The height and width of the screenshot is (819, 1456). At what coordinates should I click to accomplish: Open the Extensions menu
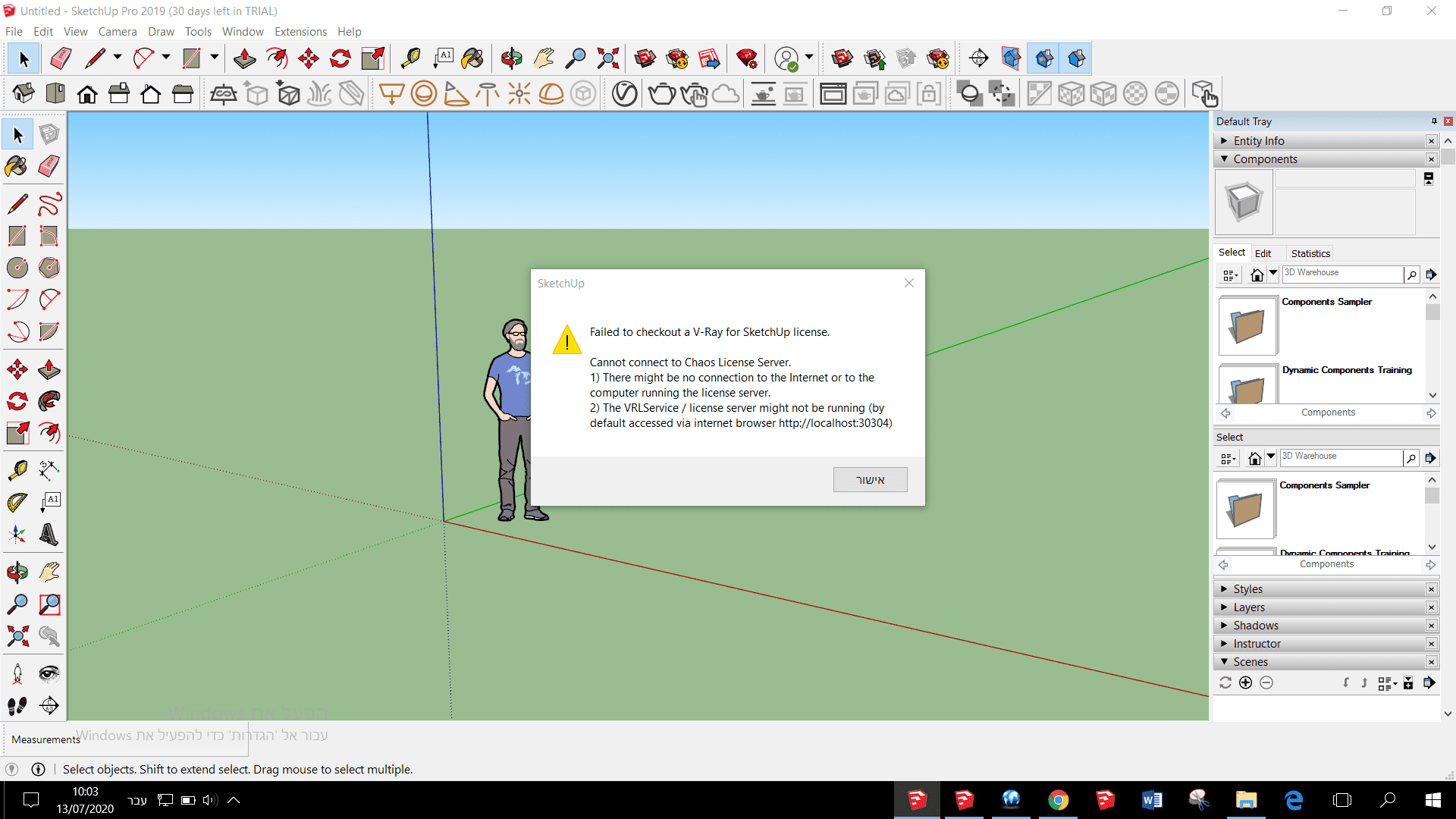[300, 32]
